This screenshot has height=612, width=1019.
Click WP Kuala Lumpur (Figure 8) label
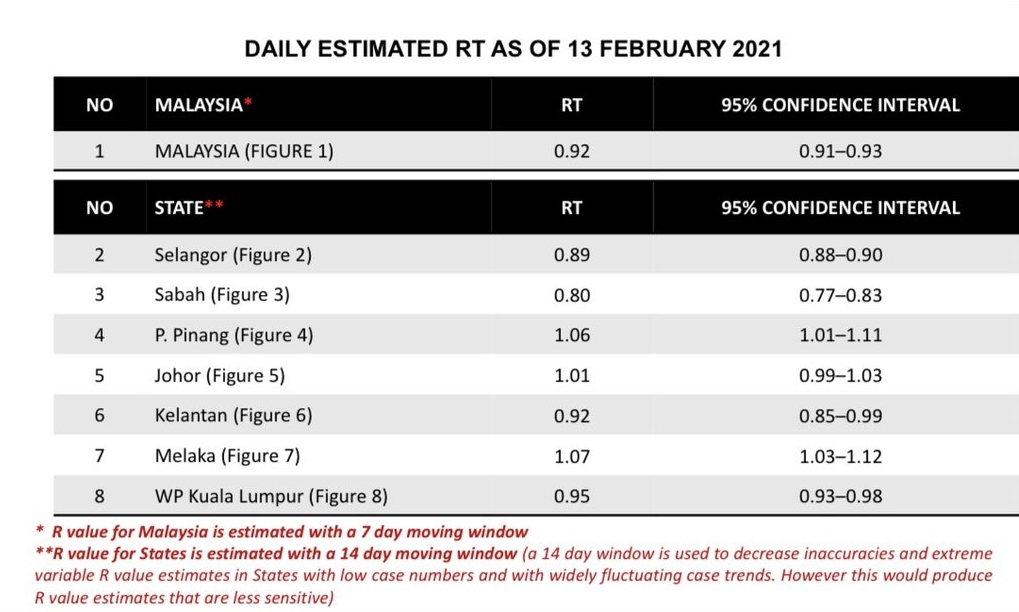click(271, 495)
